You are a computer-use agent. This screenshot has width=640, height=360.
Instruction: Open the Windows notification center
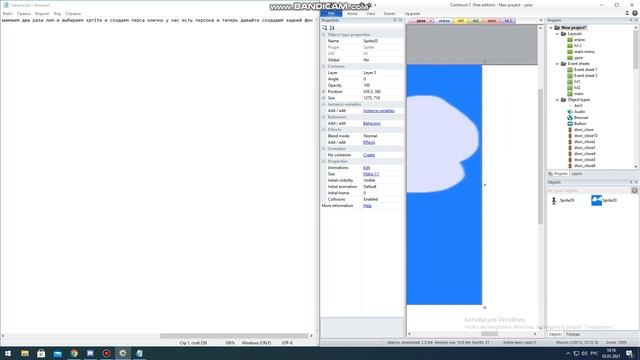point(630,353)
